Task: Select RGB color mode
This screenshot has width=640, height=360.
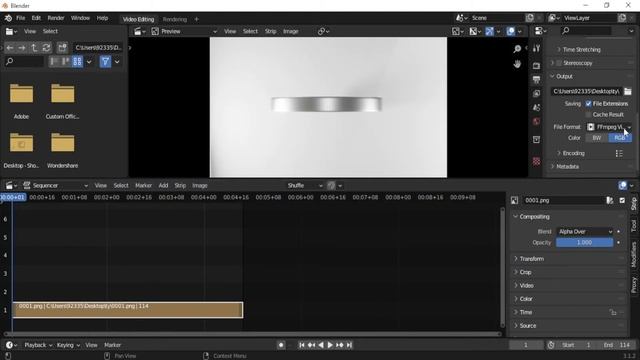Action: pyautogui.click(x=620, y=138)
